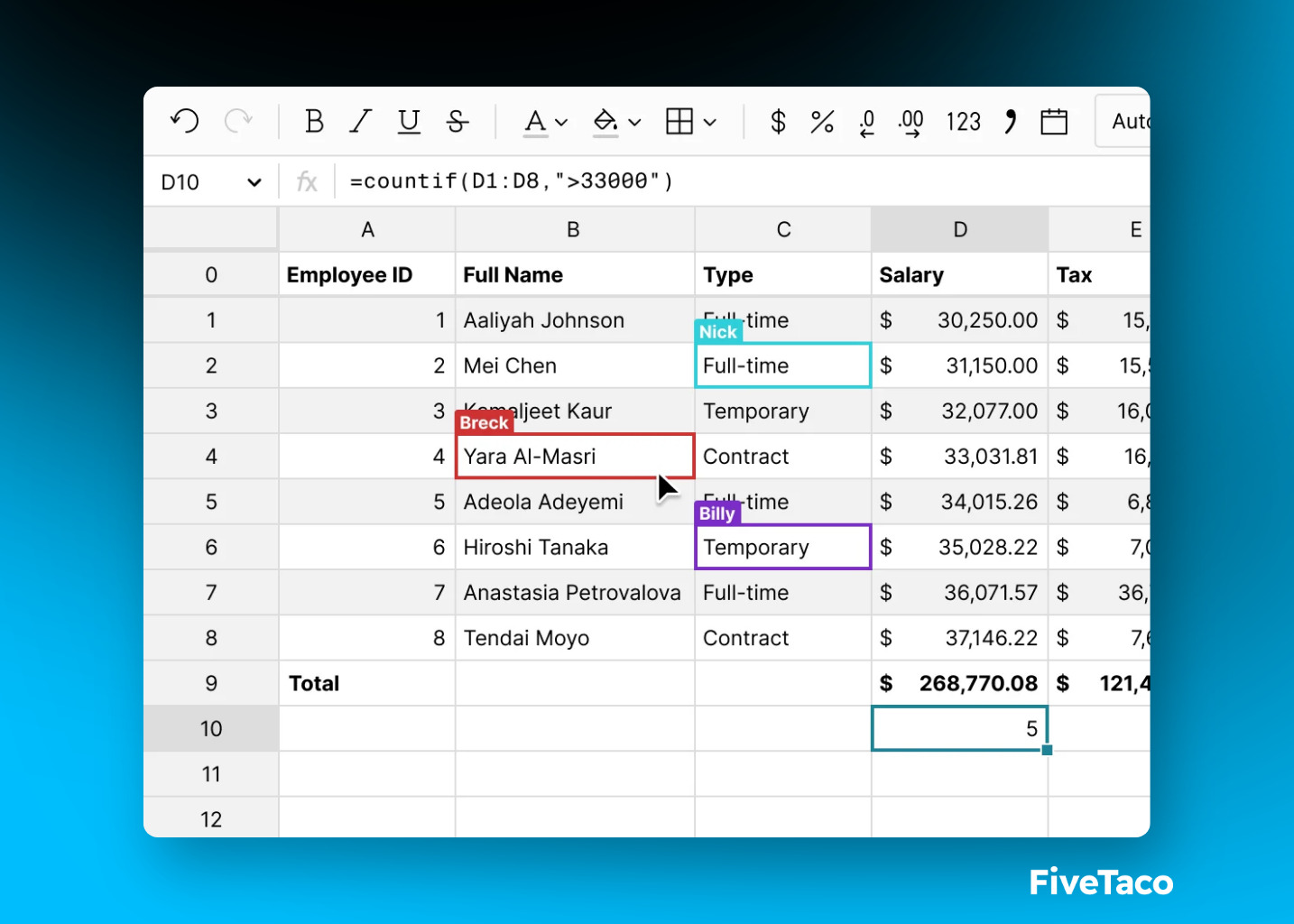
Task: Open the D10 cell reference dropdown
Action: coord(254,182)
